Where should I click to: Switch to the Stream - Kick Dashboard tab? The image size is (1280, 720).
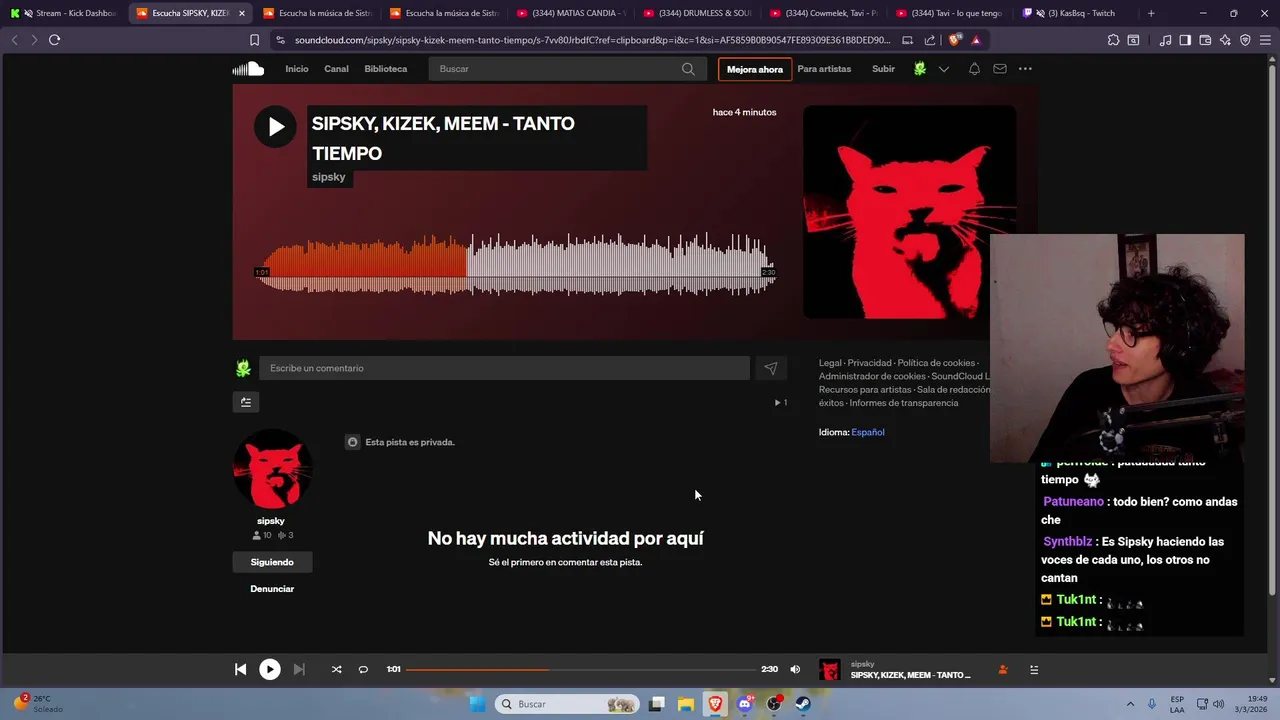click(65, 13)
